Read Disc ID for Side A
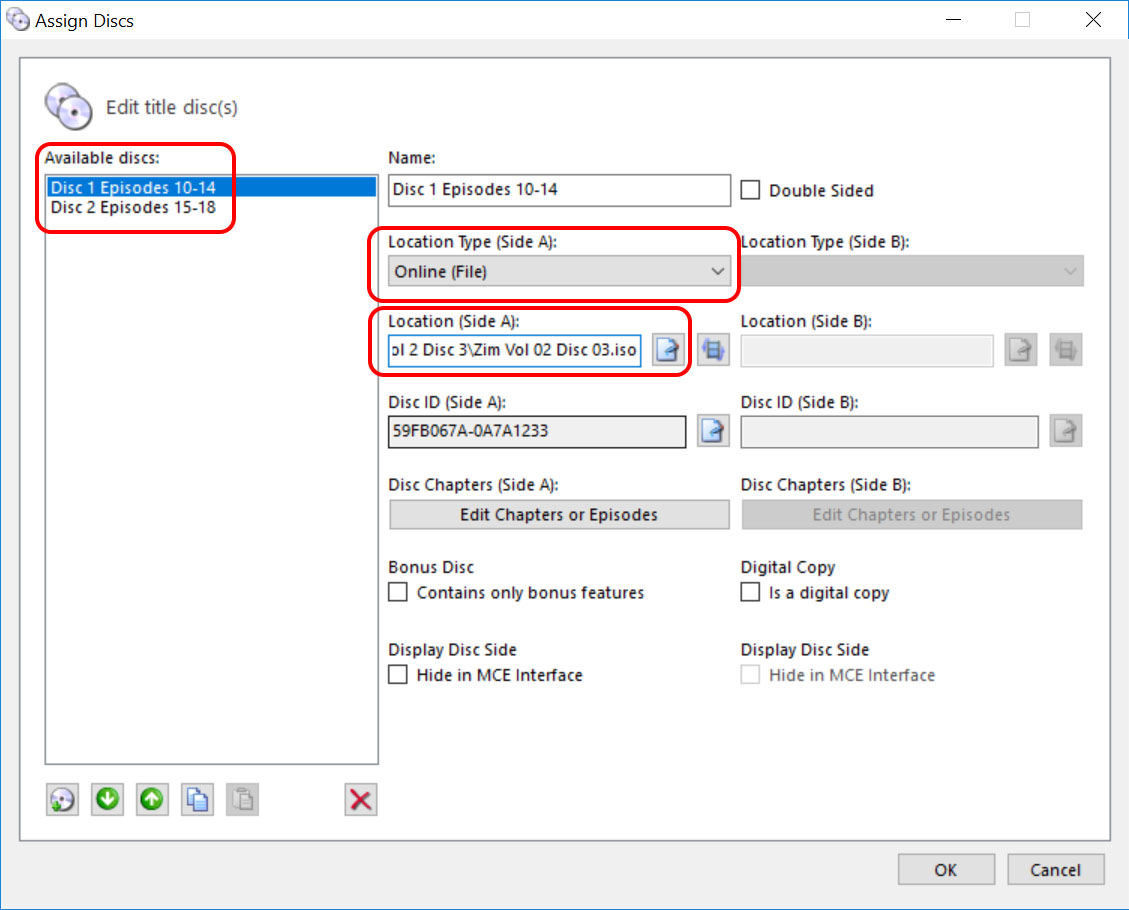Image resolution: width=1129 pixels, height=910 pixels. coord(712,431)
